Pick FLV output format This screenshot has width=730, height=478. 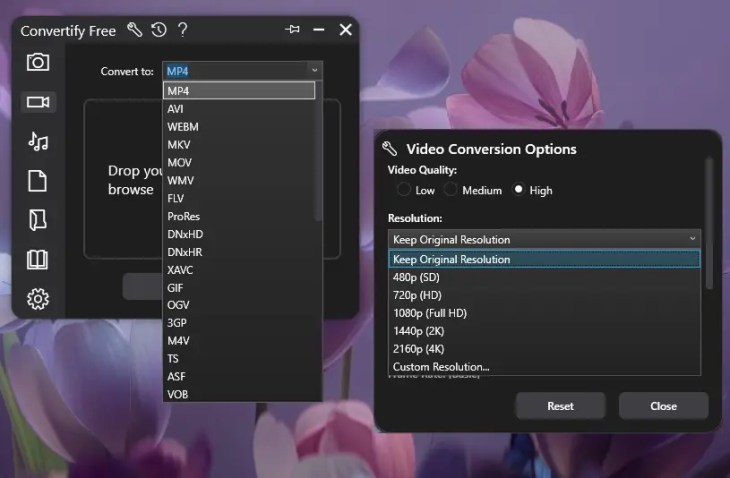tap(239, 198)
